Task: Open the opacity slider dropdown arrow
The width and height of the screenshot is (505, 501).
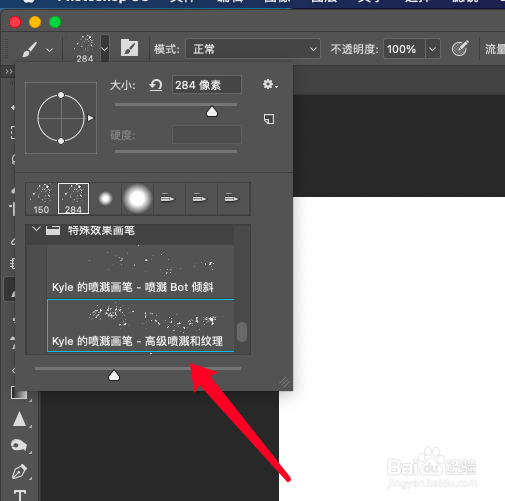Action: pos(432,49)
